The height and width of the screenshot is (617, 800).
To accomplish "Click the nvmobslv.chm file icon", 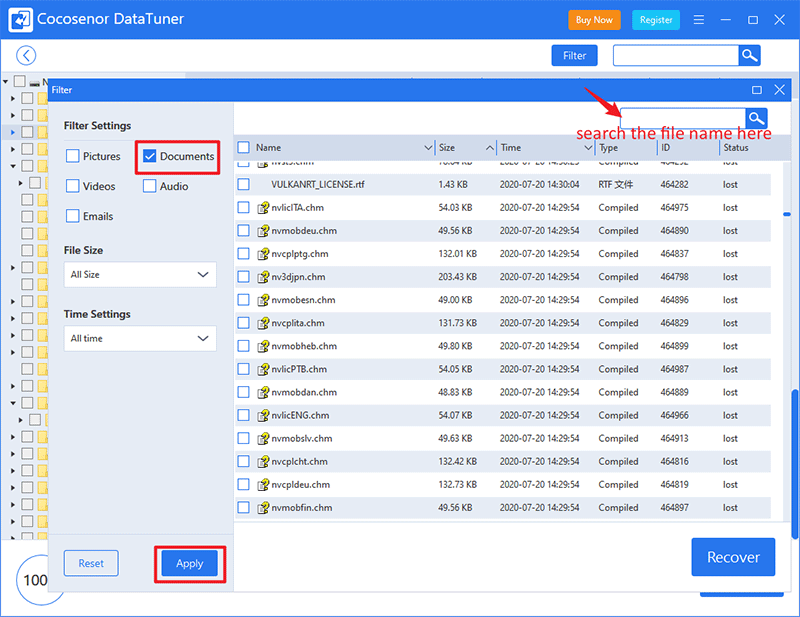I will 263,438.
